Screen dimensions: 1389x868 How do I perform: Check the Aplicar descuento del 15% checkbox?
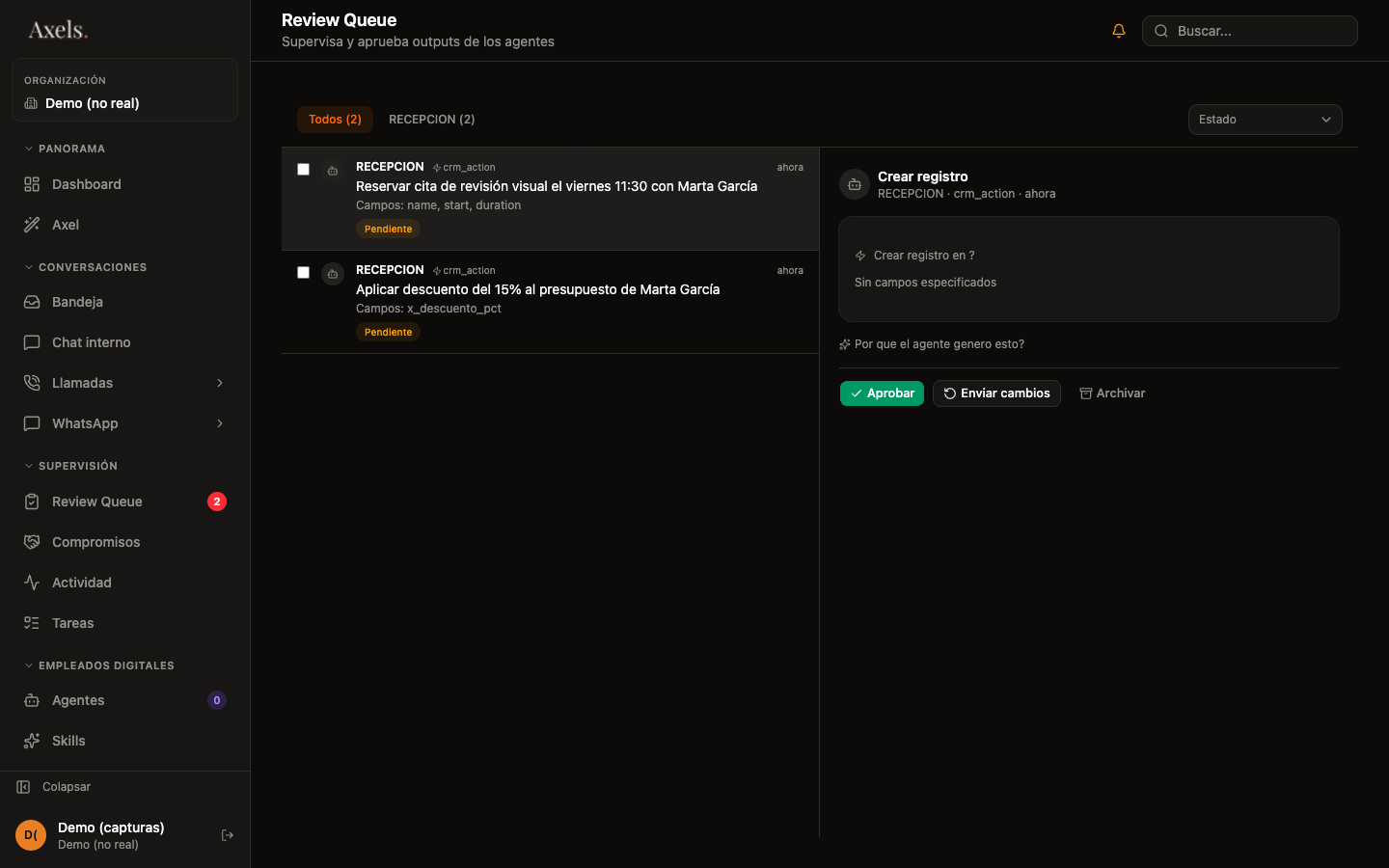(x=303, y=273)
